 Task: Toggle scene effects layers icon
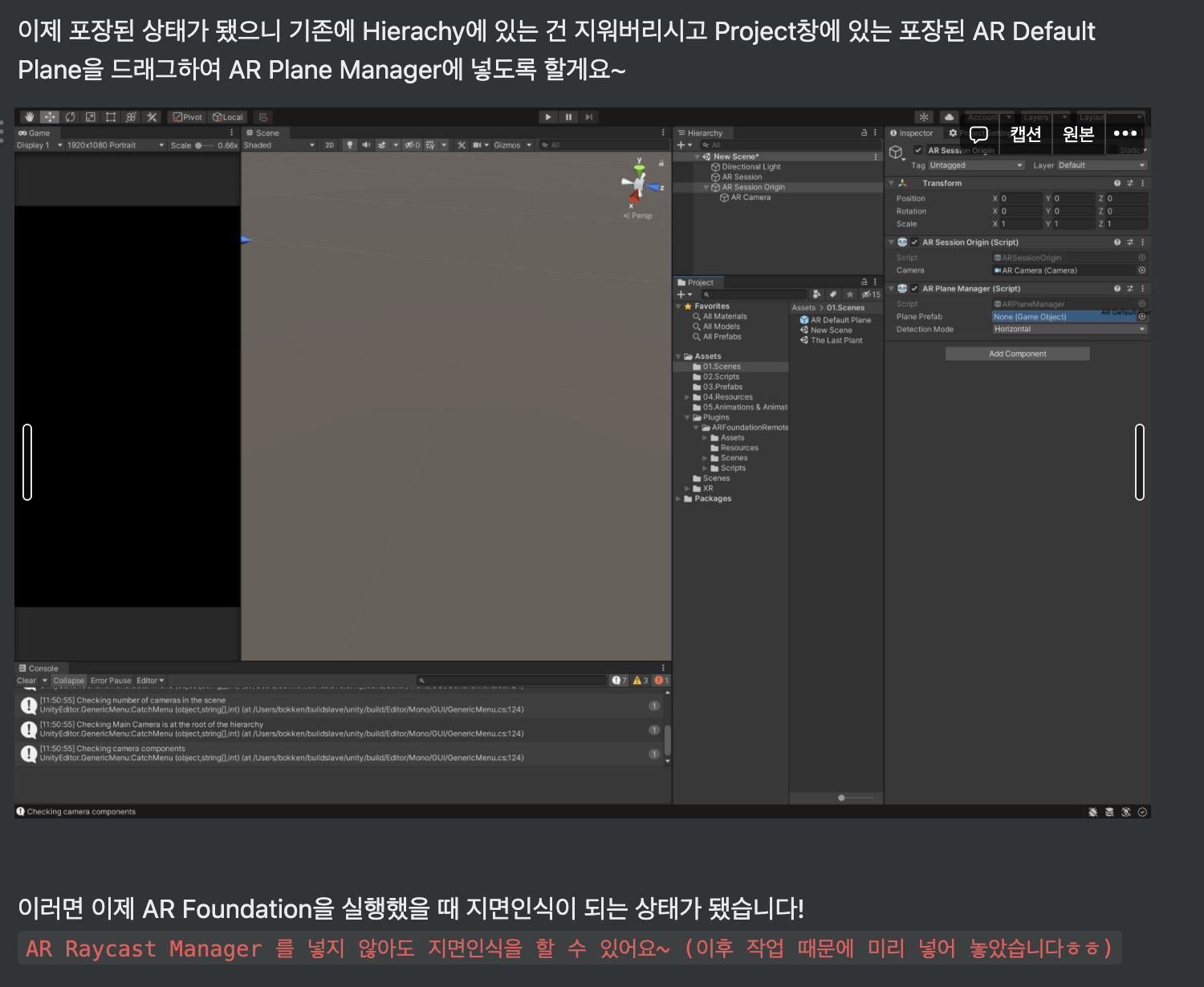click(383, 145)
